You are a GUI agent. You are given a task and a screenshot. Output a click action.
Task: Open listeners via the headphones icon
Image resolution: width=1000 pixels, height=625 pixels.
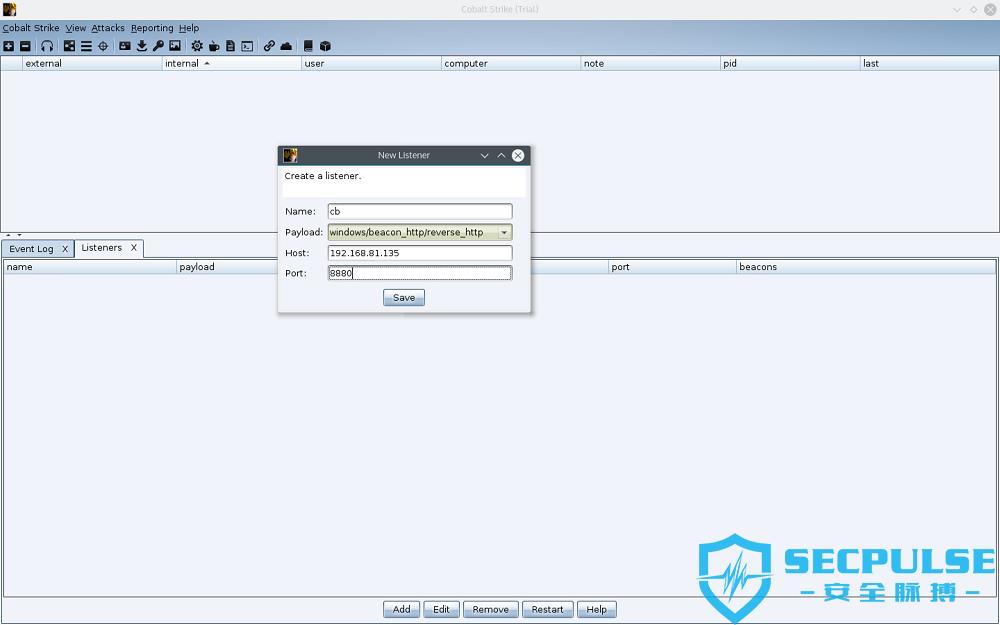click(x=47, y=46)
